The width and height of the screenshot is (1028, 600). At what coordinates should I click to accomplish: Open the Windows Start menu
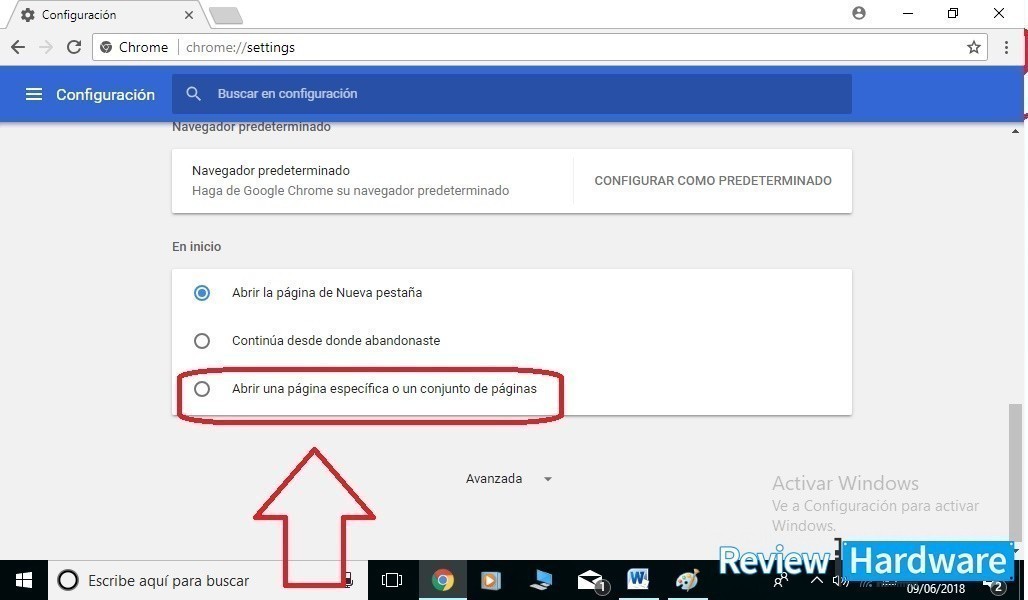(x=24, y=580)
